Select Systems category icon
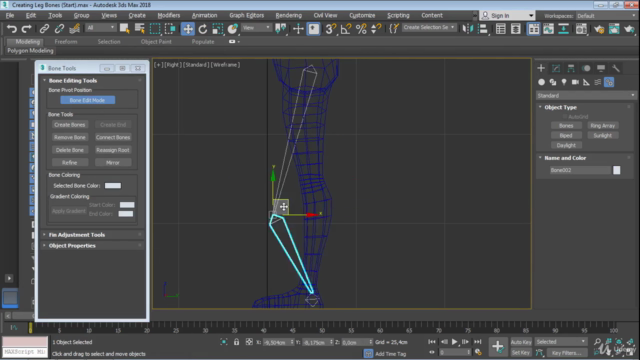 (x=609, y=82)
